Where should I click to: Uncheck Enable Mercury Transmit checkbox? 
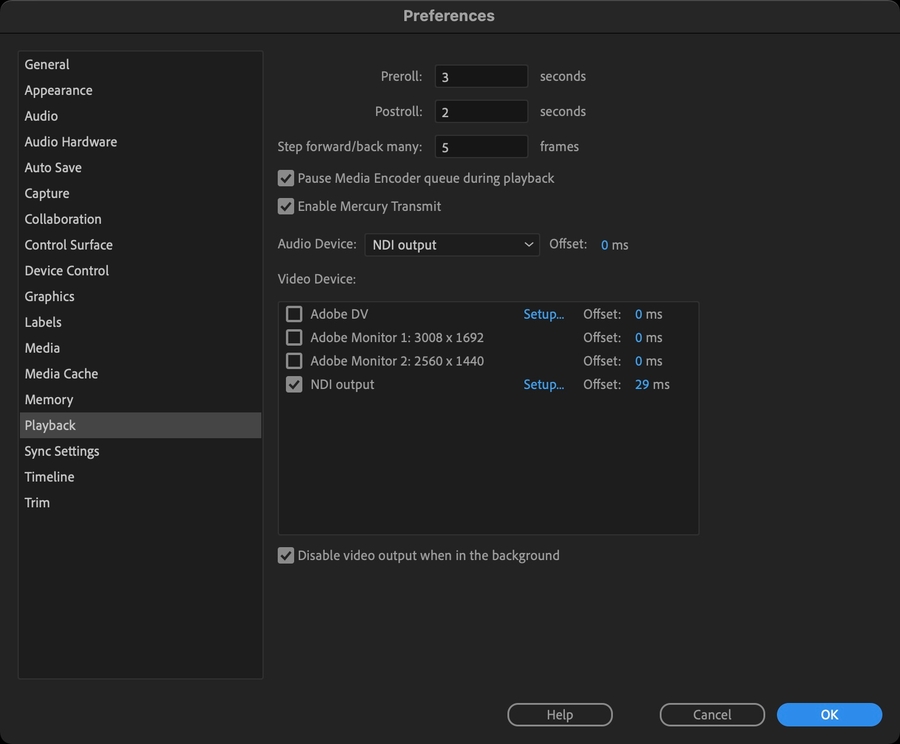tap(286, 207)
